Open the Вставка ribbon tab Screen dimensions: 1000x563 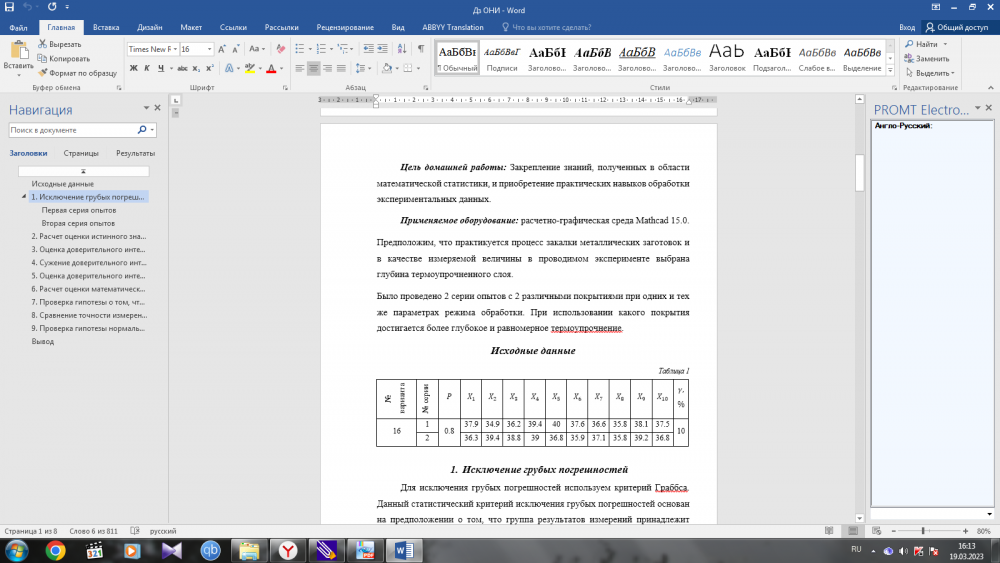point(108,28)
